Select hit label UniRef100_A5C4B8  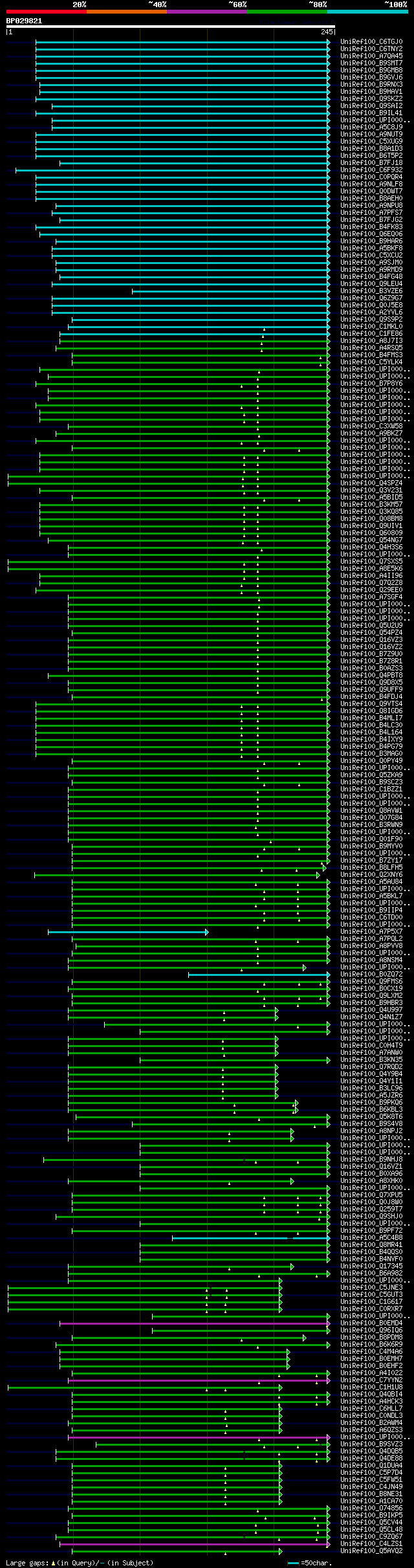pyautogui.click(x=371, y=1238)
